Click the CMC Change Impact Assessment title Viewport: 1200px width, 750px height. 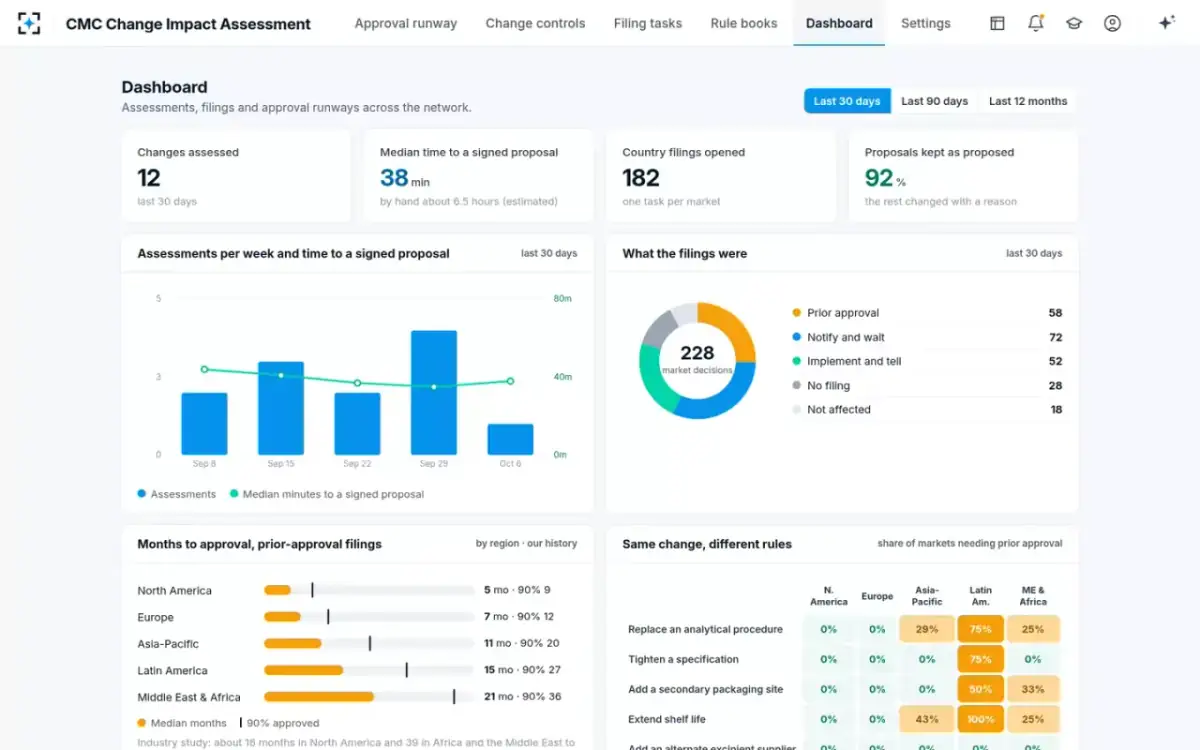point(188,24)
